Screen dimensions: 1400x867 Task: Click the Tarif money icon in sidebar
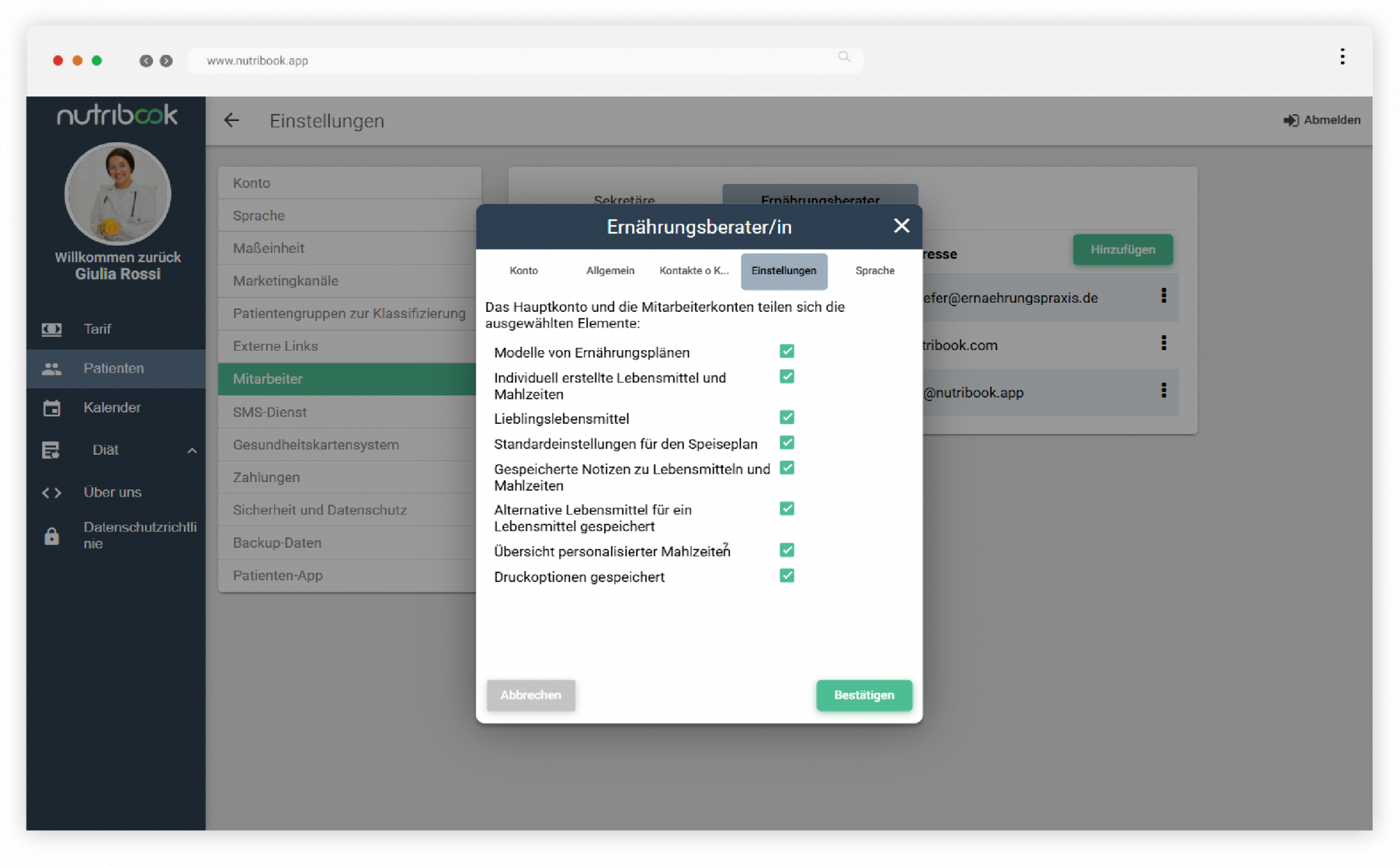(x=51, y=329)
